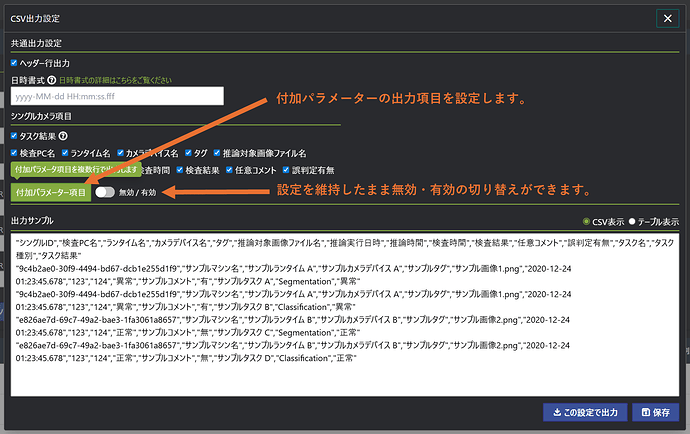Image resolution: width=690 pixels, height=434 pixels.
Task: Click the この設定で出力 button
Action: (585, 412)
